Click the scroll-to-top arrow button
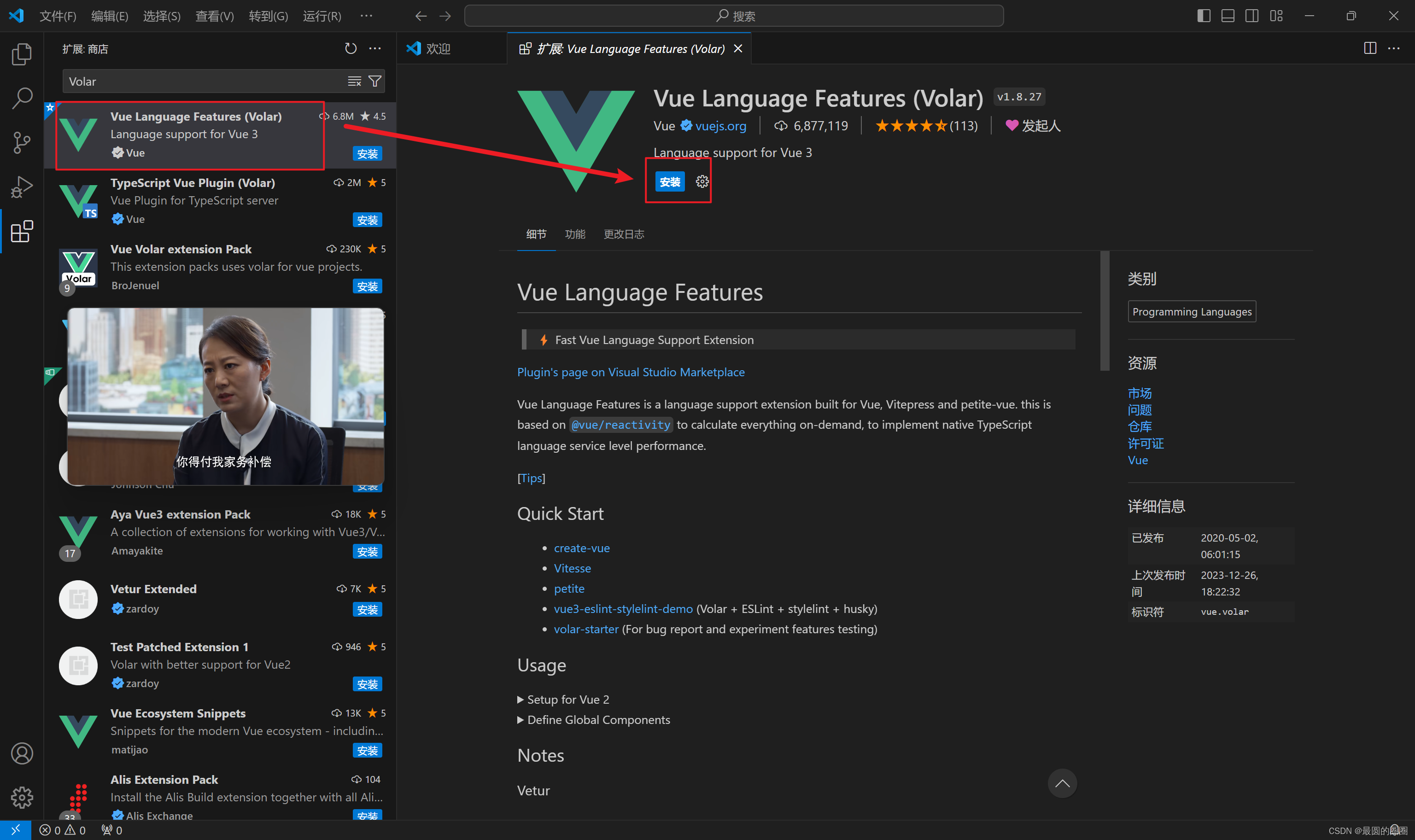The width and height of the screenshot is (1415, 840). click(x=1062, y=783)
